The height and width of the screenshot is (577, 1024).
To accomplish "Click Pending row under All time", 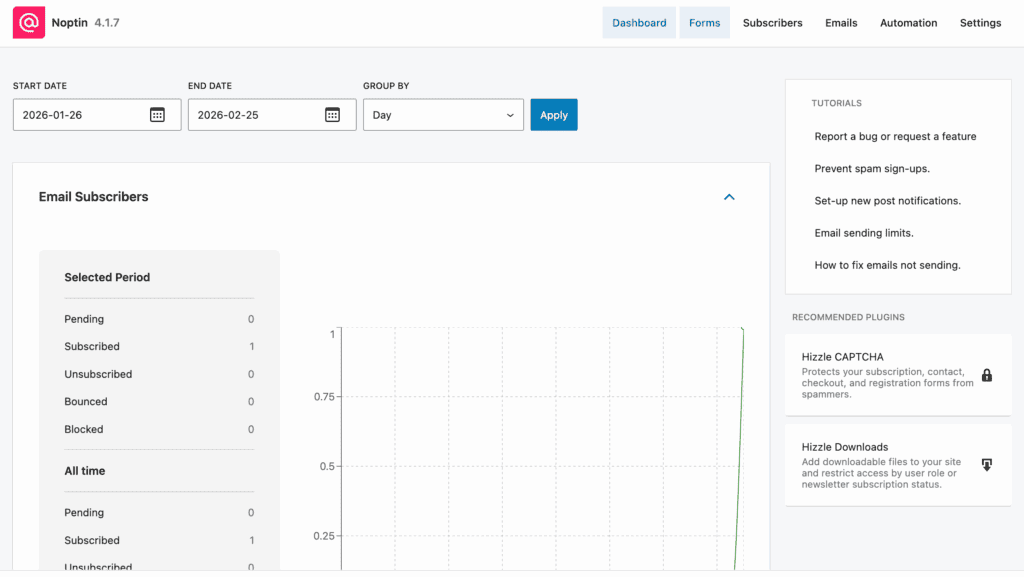I will (159, 512).
